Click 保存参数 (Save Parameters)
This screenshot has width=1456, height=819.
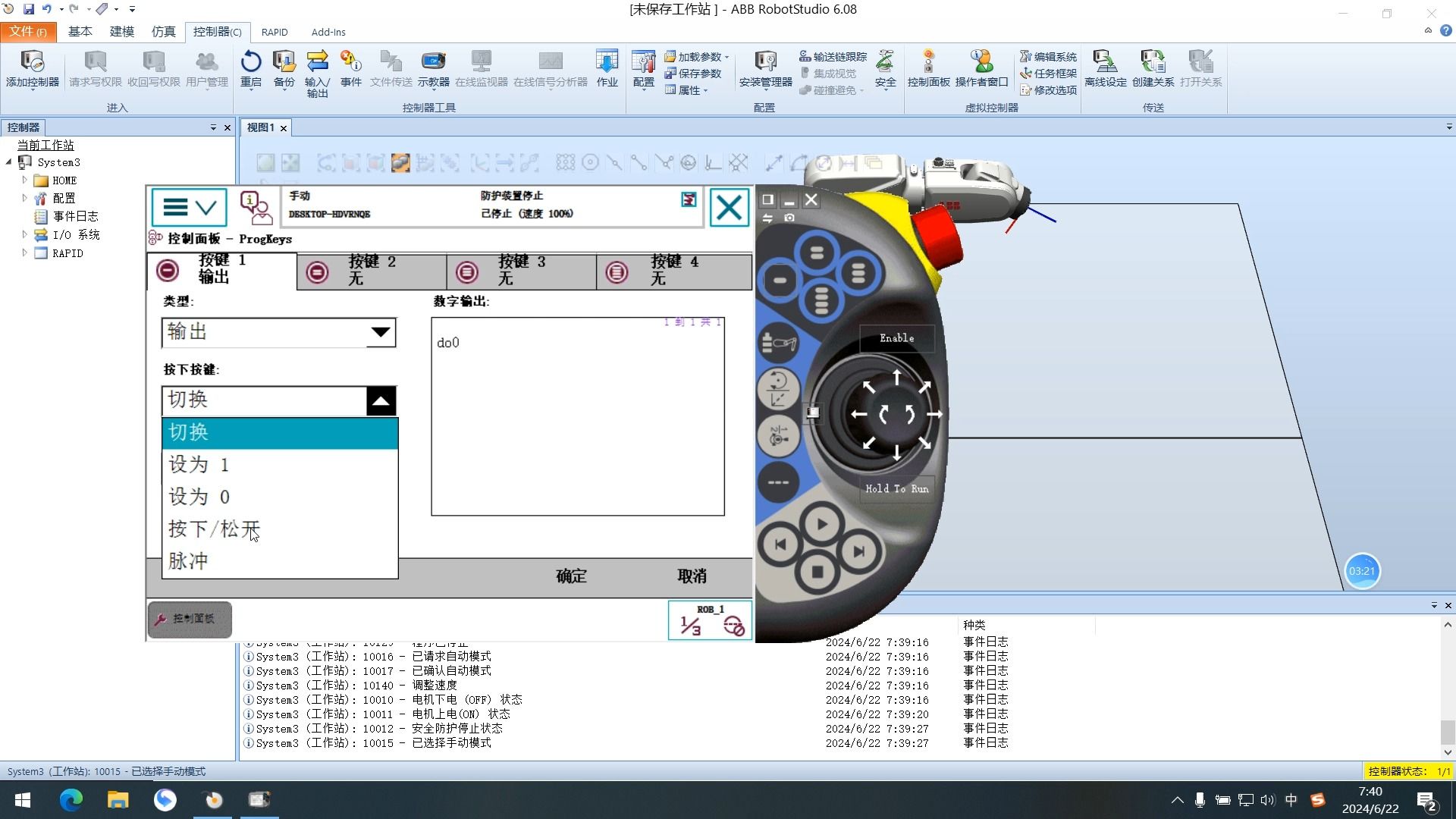[692, 74]
